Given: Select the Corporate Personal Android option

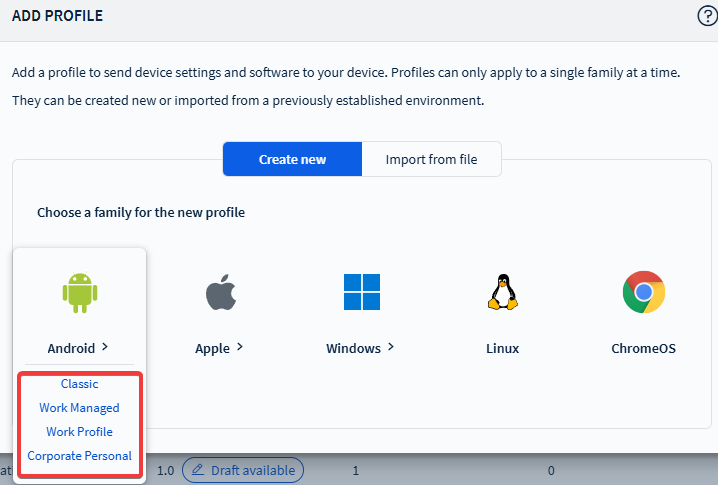Looking at the screenshot, I should (x=79, y=456).
